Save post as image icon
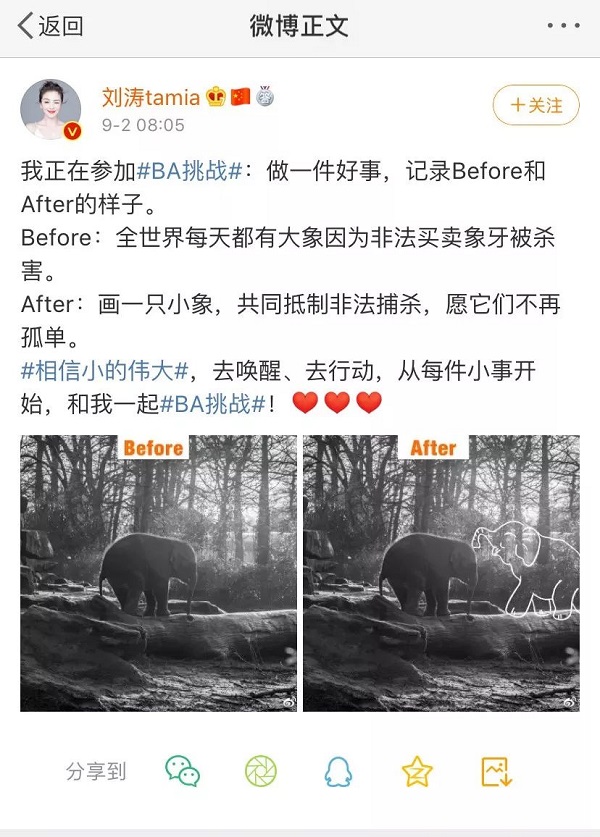 click(496, 771)
